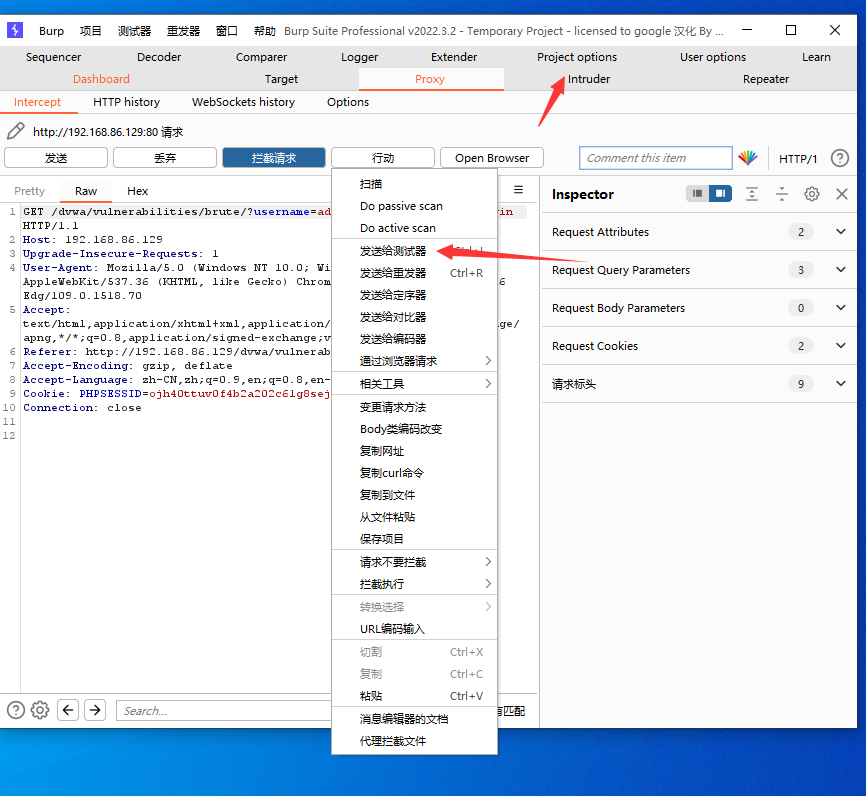Switch Inspector to left-side layout icon
Screen dimensions: 866x796
point(698,193)
